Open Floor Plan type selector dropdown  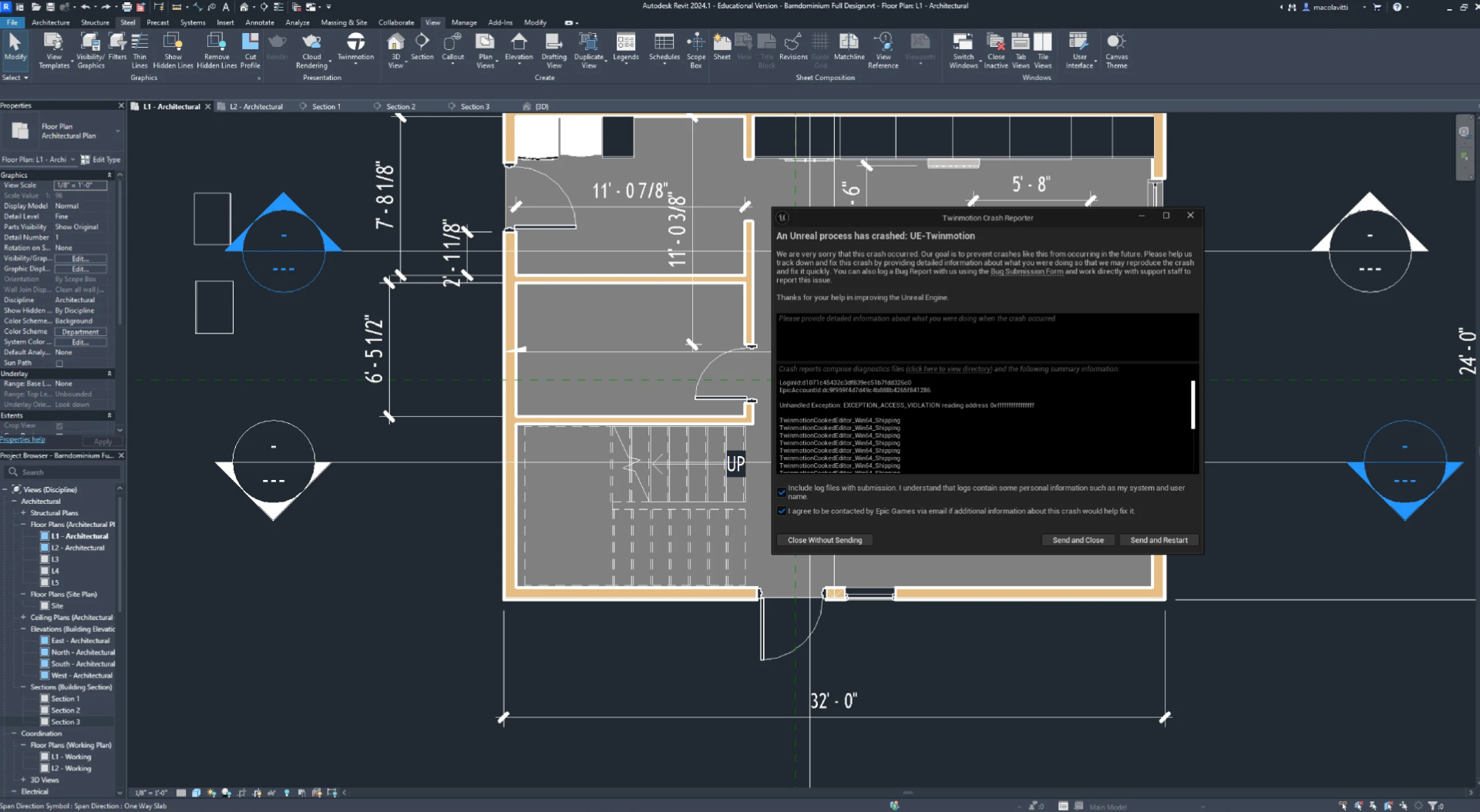coord(118,131)
